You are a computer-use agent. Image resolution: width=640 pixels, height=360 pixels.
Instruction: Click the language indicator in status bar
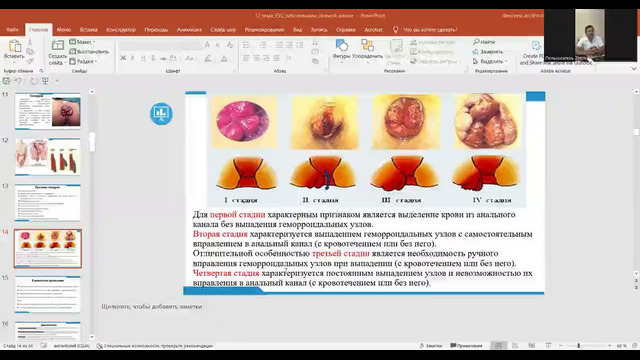coord(71,346)
